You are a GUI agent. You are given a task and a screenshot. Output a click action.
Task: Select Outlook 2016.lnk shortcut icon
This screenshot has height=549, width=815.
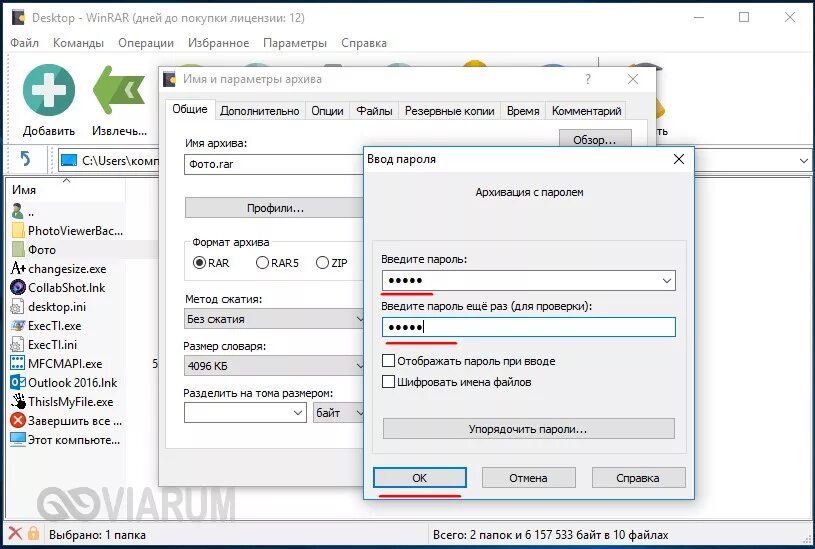pos(18,383)
